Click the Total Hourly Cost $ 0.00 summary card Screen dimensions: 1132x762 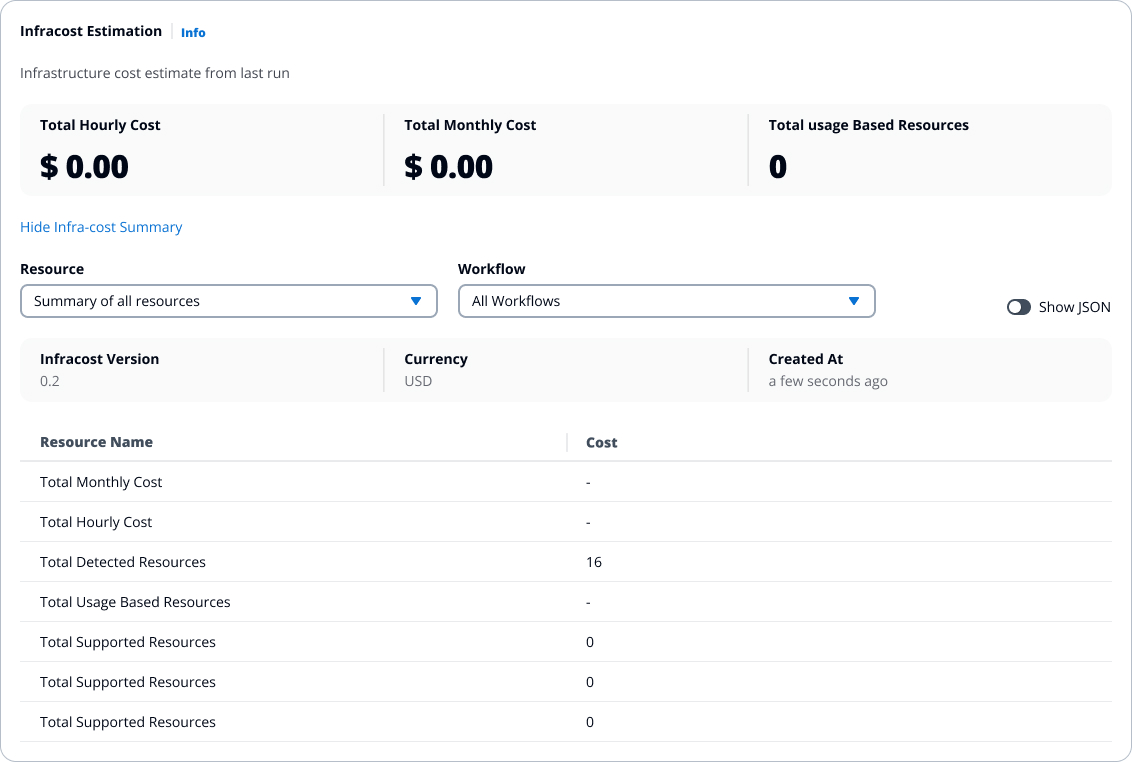coord(200,150)
